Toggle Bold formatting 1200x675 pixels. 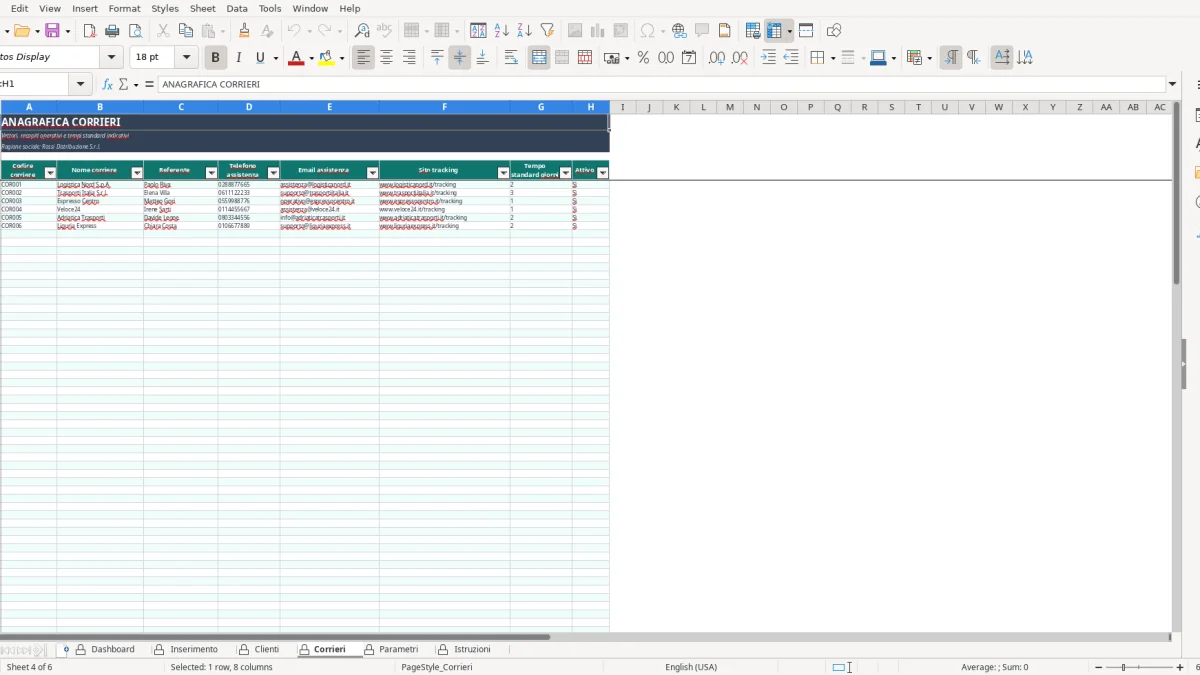[x=215, y=58]
